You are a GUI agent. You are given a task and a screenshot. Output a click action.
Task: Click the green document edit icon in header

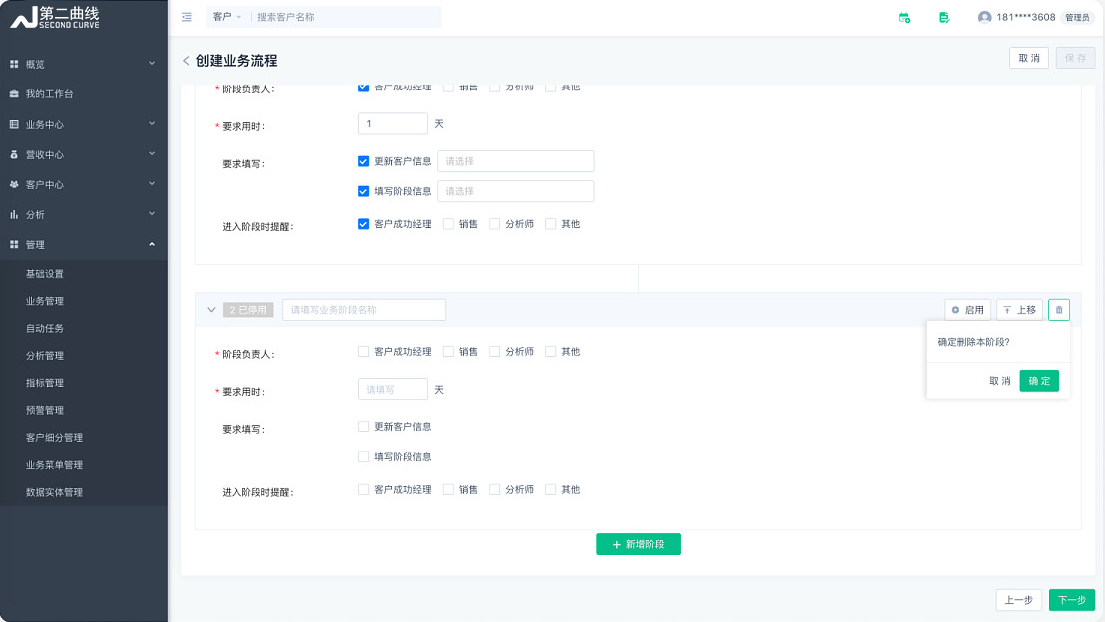pos(943,17)
